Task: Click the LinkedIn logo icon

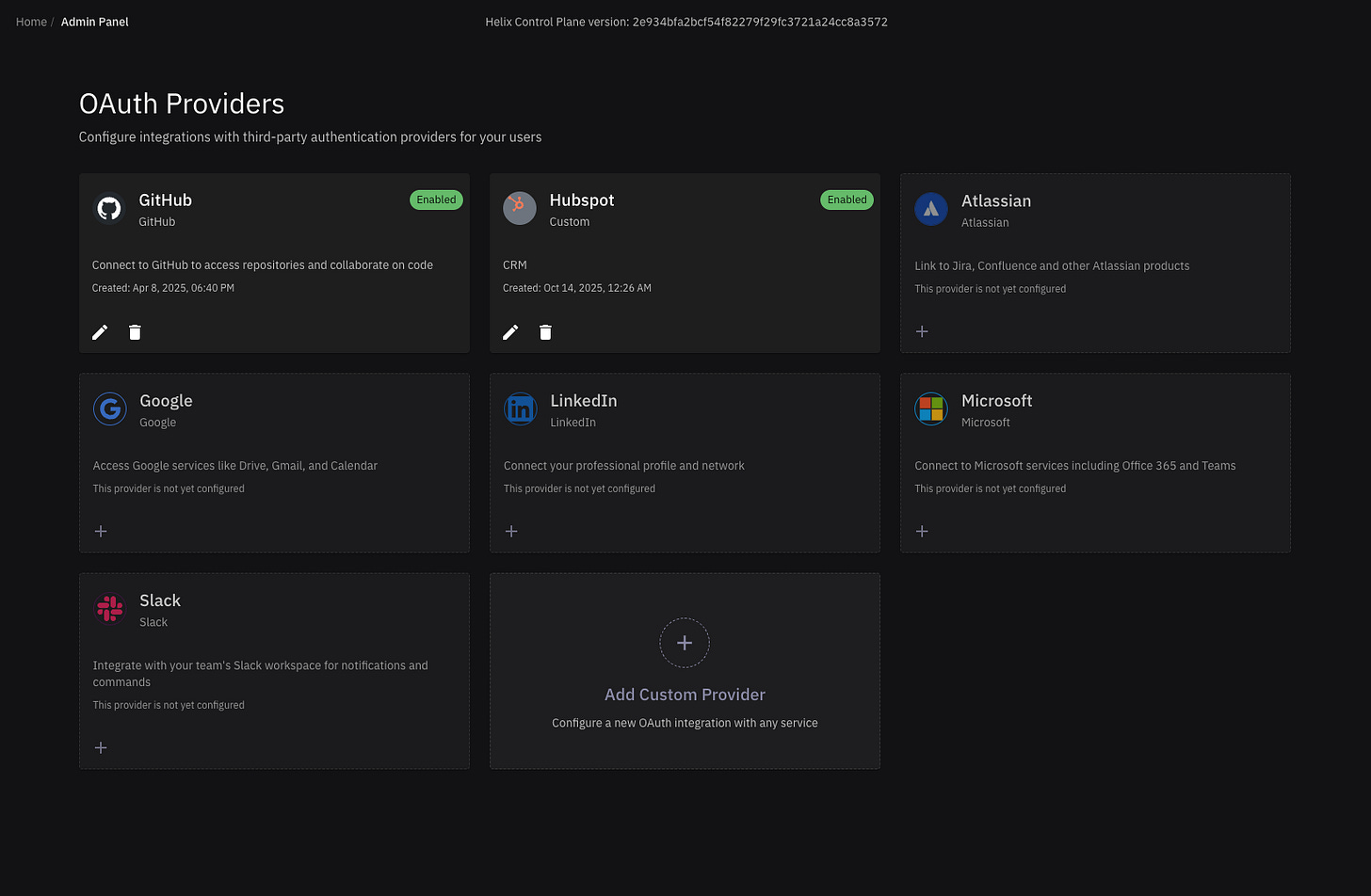Action: [521, 408]
